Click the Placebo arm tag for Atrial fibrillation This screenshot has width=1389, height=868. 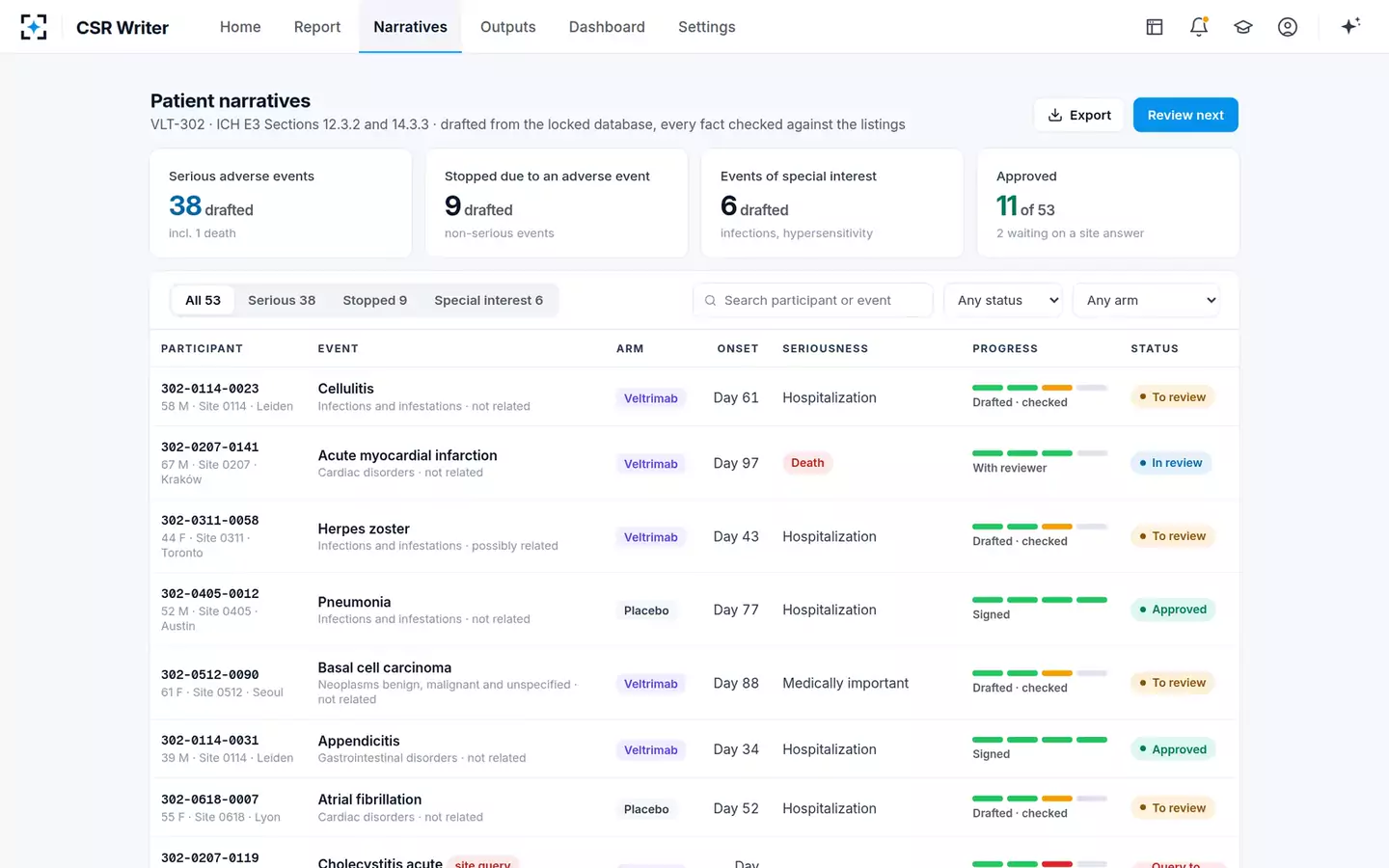(646, 809)
